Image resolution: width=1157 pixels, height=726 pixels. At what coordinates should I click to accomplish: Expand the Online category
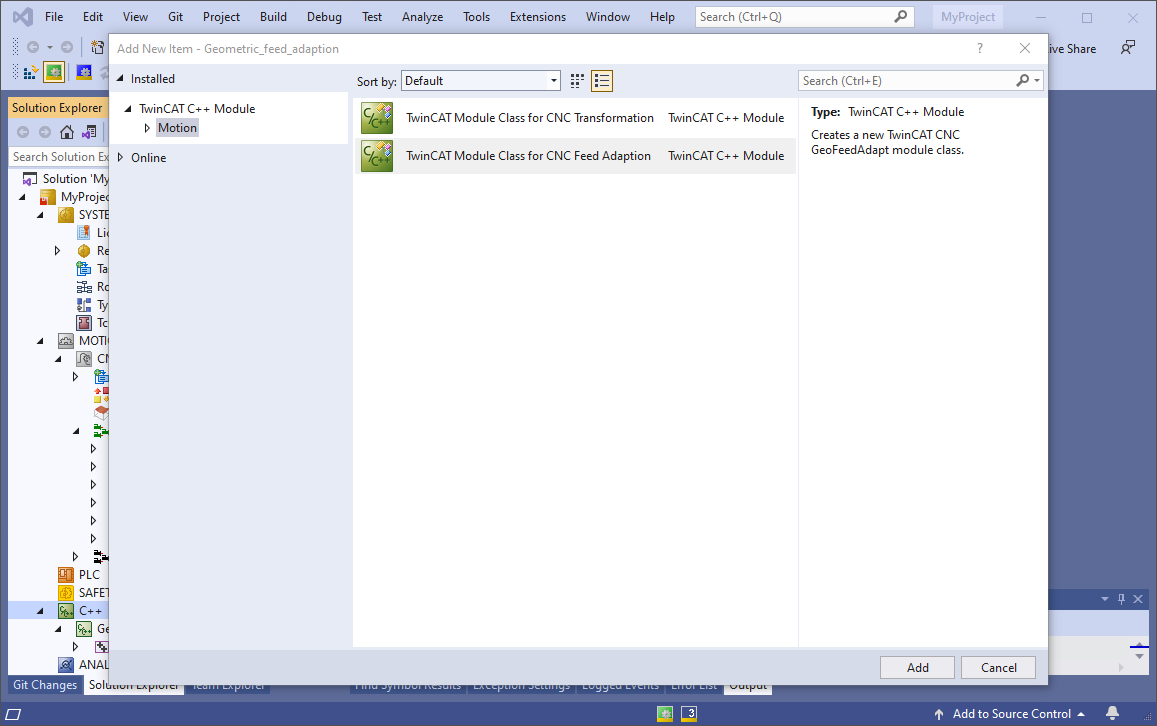[121, 158]
